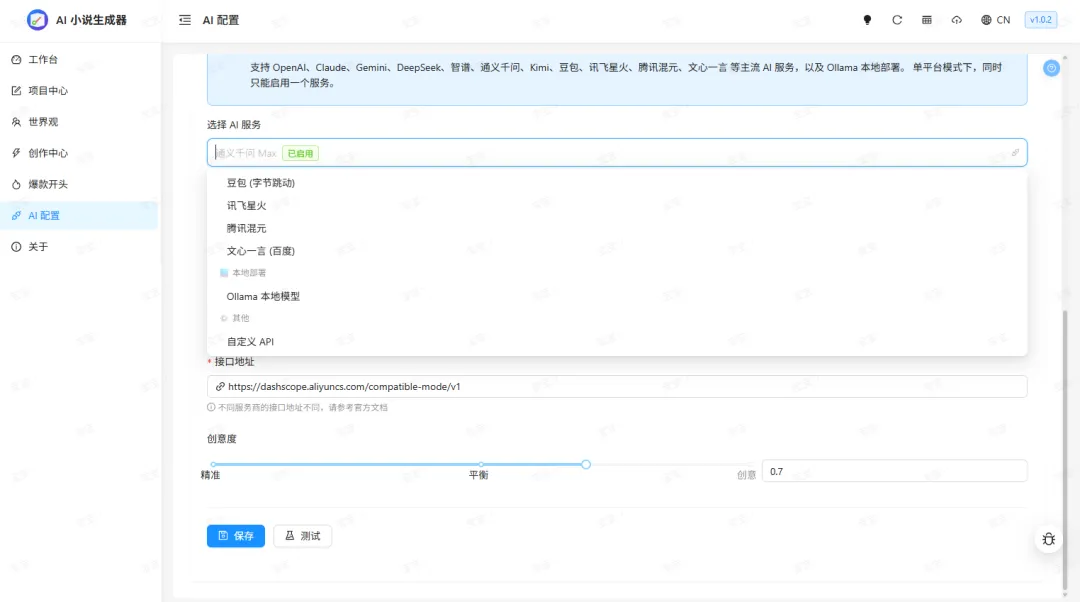Choose 豆包 (字节跳动) from the dropdown
Viewport: 1080px width, 602px height.
pyautogui.click(x=616, y=183)
